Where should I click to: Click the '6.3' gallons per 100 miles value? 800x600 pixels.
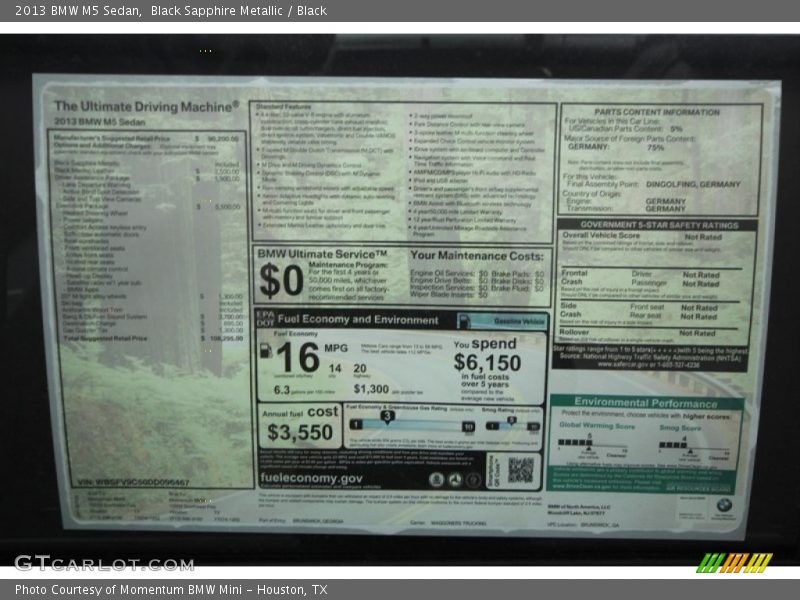[282, 390]
